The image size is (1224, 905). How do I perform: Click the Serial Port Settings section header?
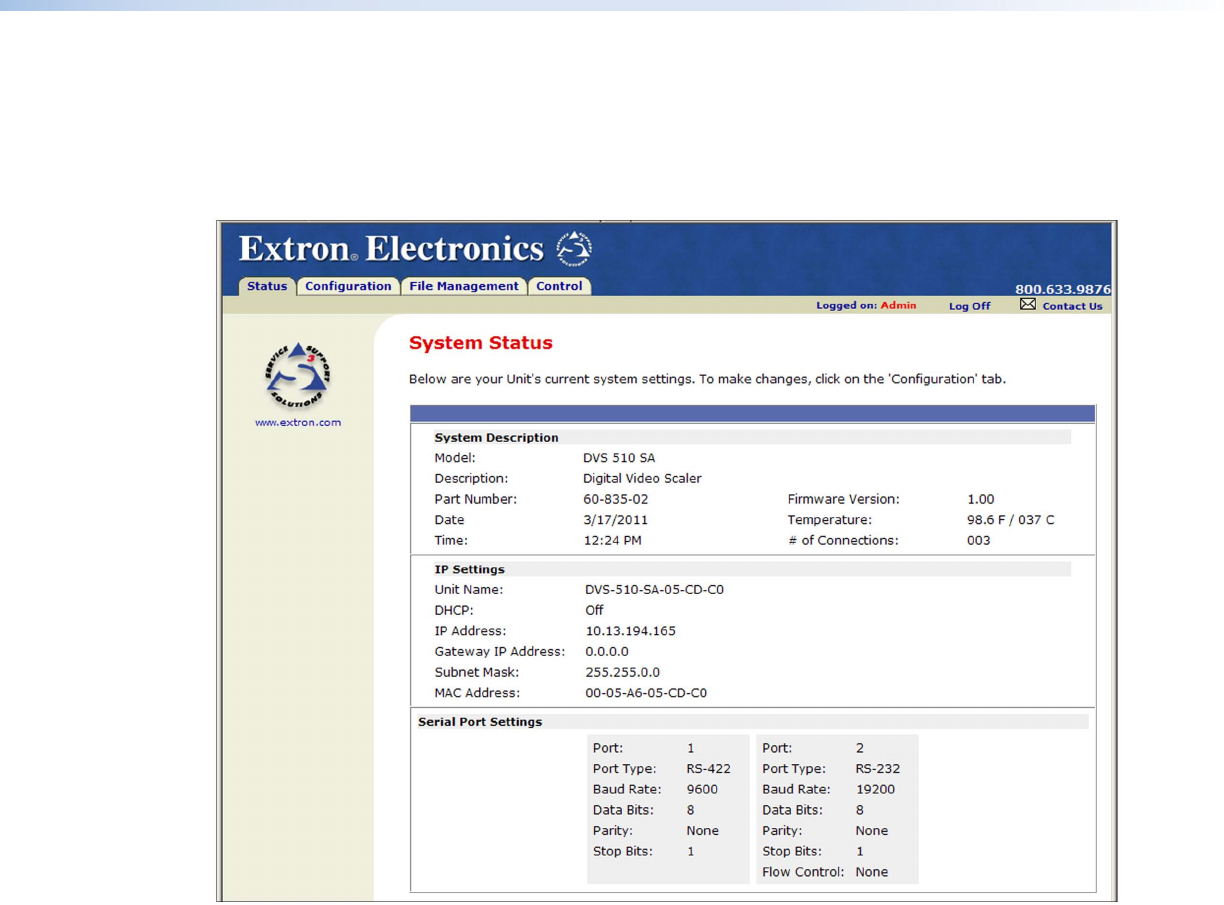coord(480,721)
